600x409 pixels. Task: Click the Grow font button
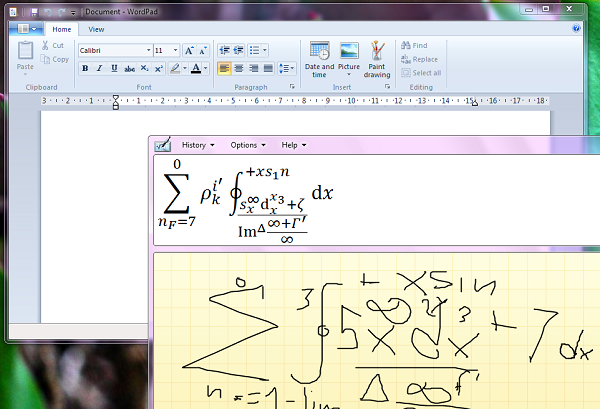pyautogui.click(x=189, y=50)
